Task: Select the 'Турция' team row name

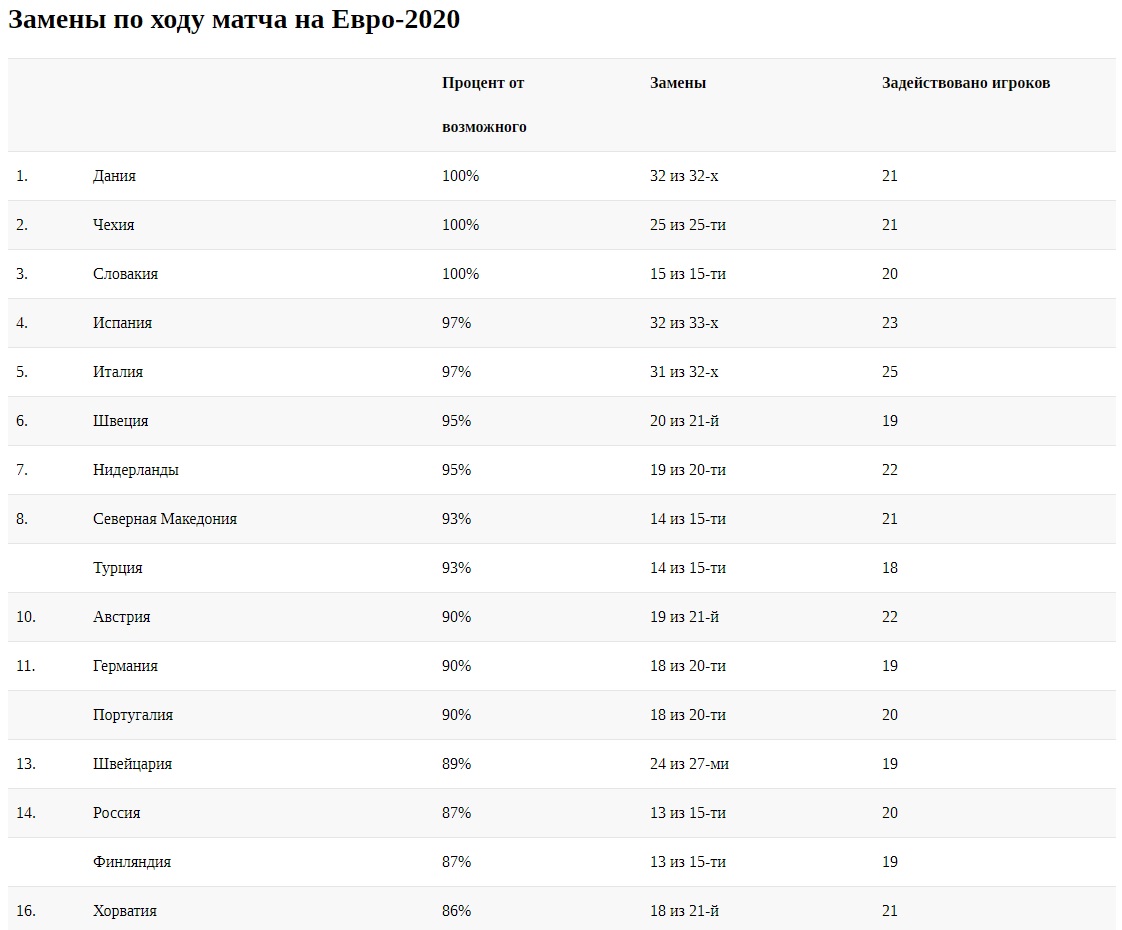Action: click(118, 568)
